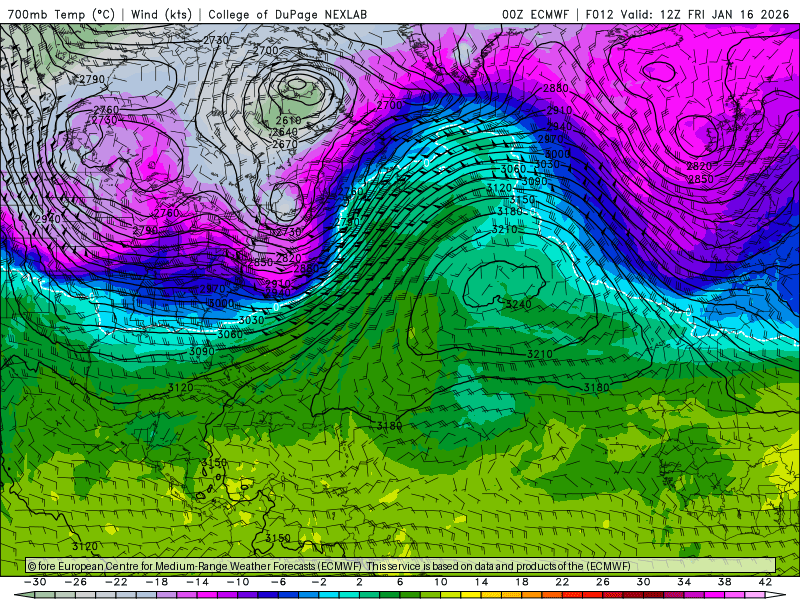Click the minus 6 value on the temperature scale

279,582
